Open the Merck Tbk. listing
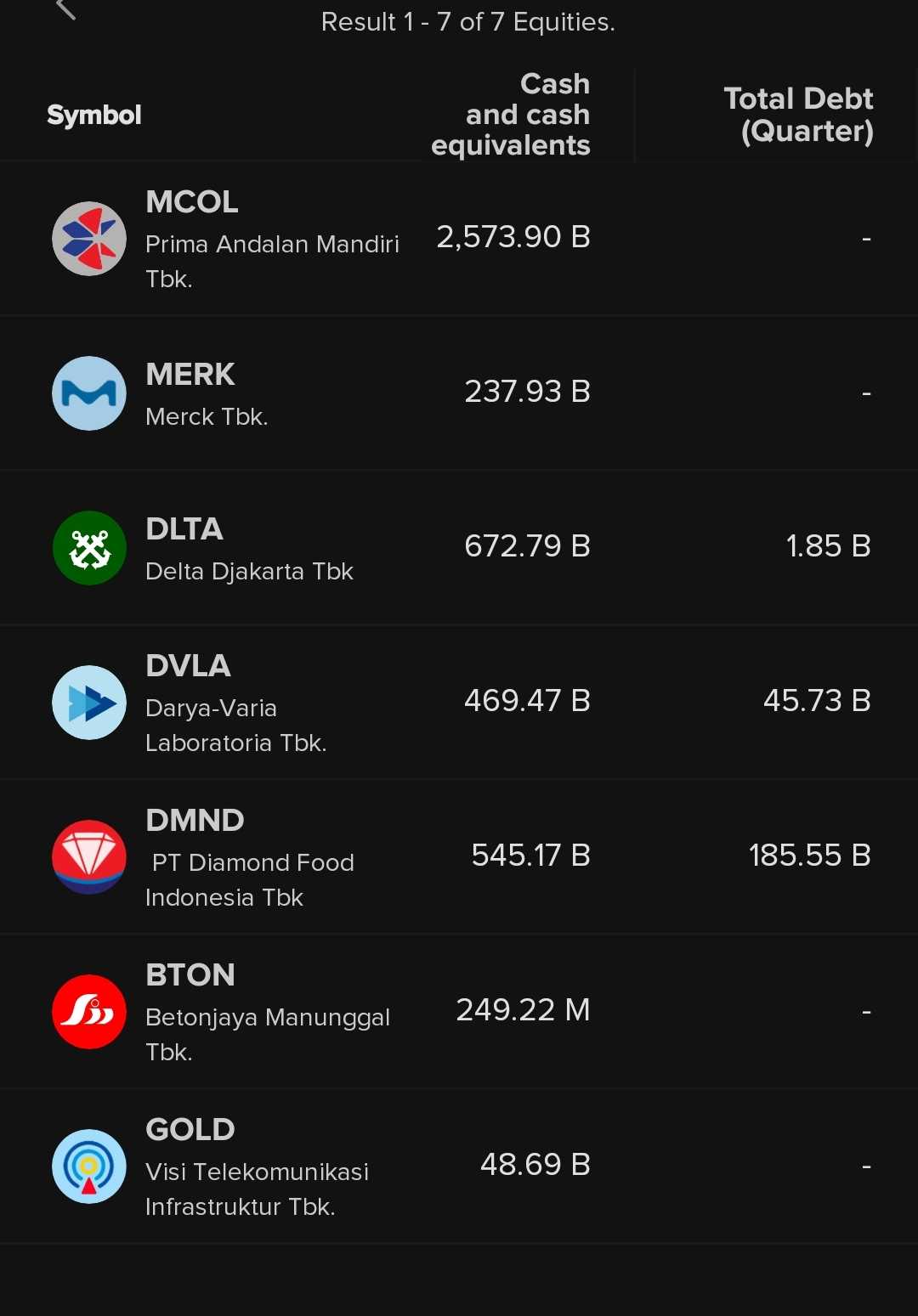Image resolution: width=918 pixels, height=1316 pixels. point(207,416)
